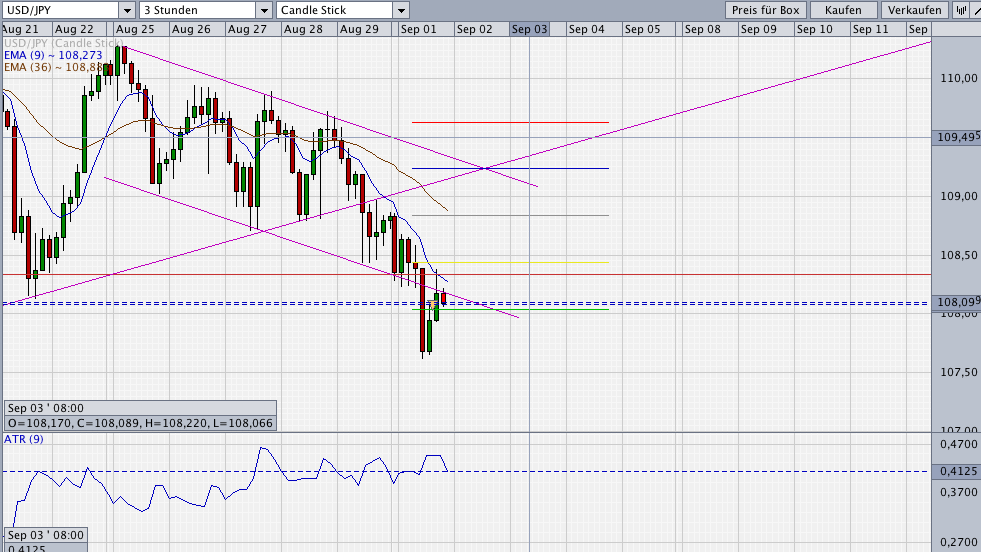This screenshot has width=981, height=552.
Task: Select the ATR (9) indicator label
Action: [24, 439]
